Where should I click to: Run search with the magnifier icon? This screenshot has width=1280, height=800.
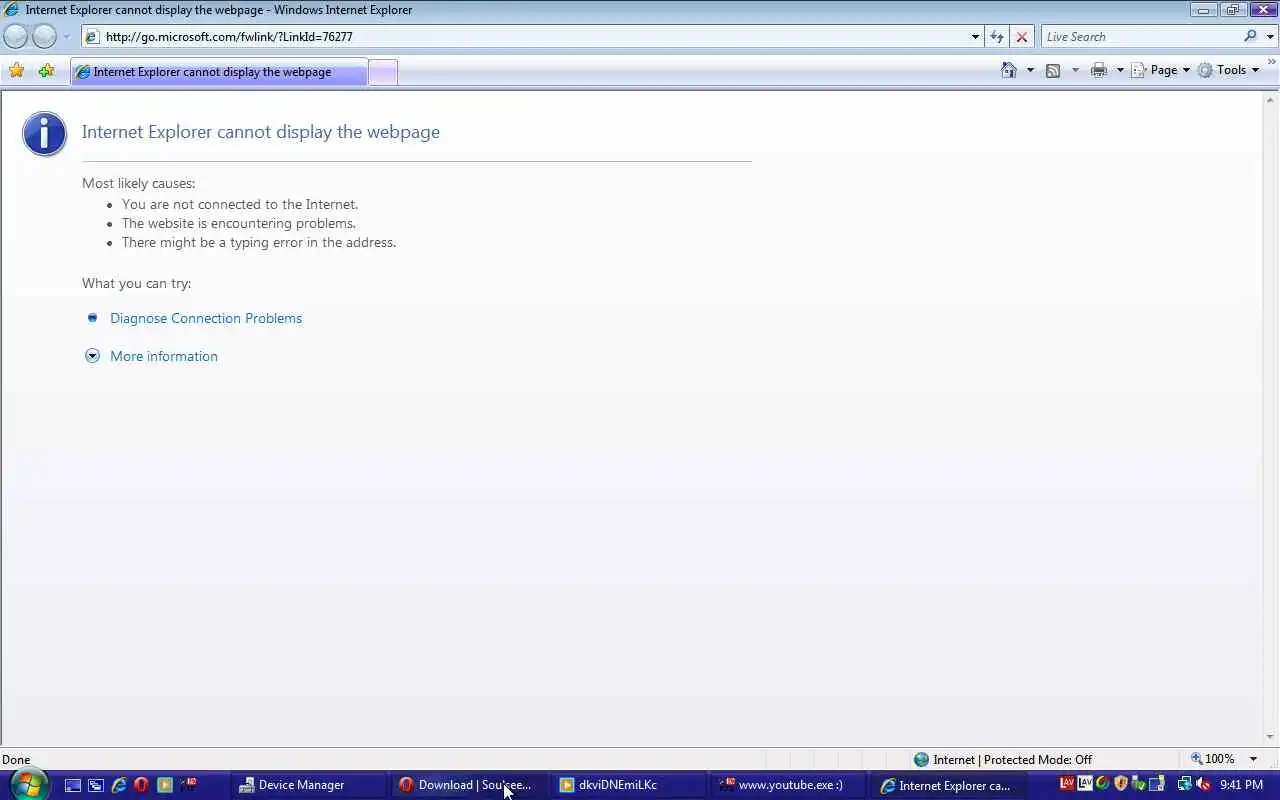tap(1250, 37)
